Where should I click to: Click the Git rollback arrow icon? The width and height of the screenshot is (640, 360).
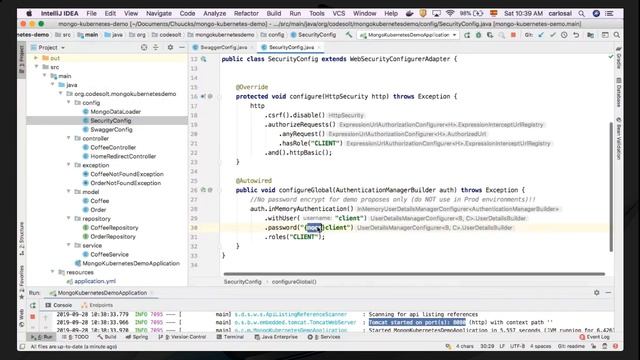576,35
